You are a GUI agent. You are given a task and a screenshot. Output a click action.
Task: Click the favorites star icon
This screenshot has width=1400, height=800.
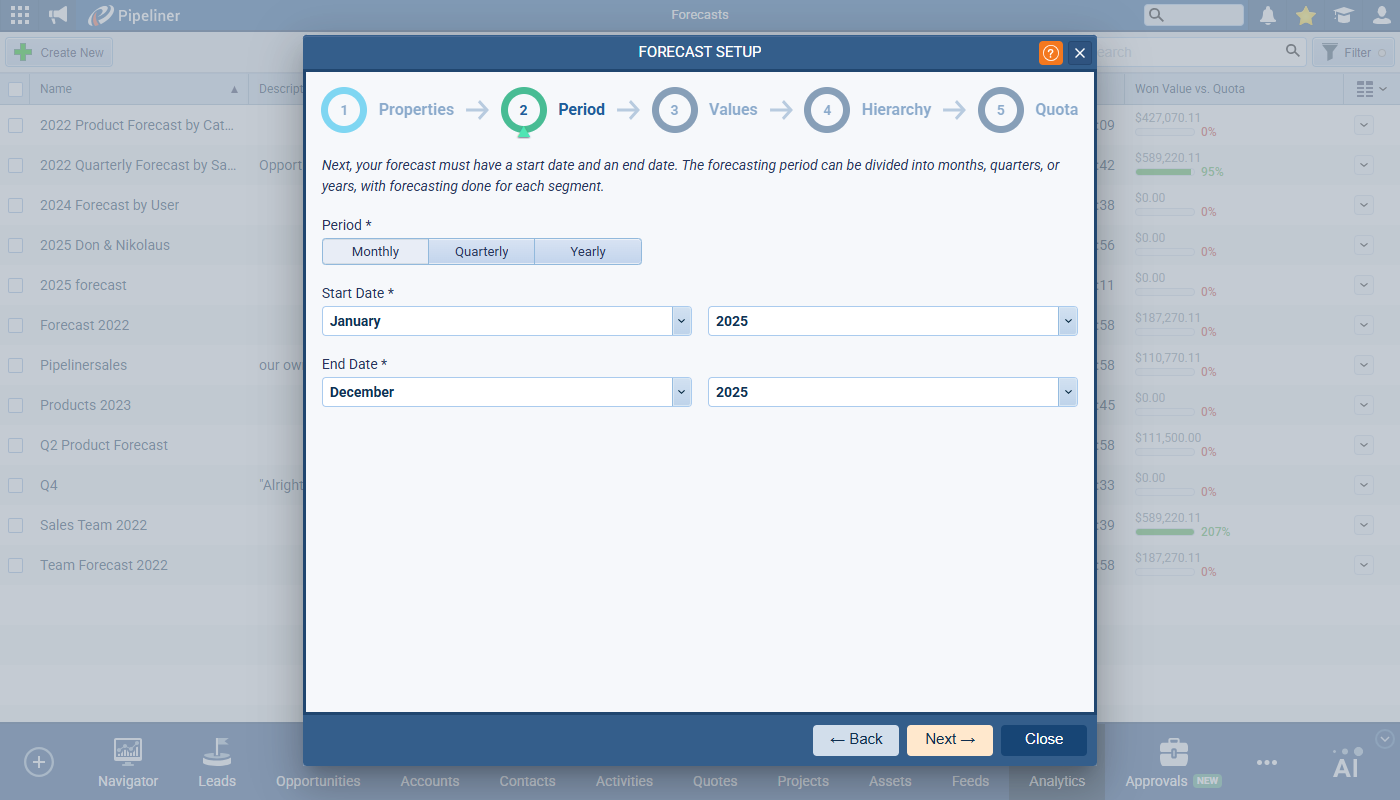coord(1306,15)
